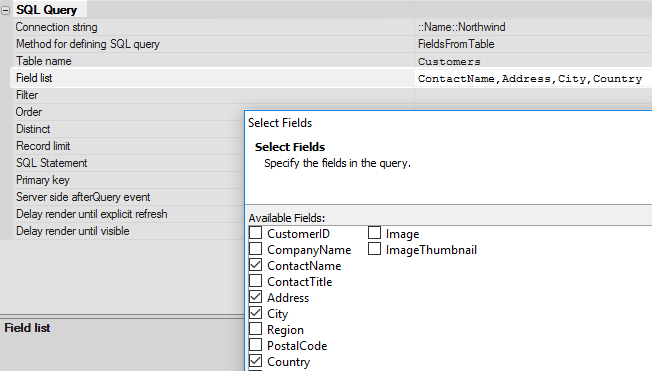This screenshot has height=371, width=652.
Task: Click the Select Fields dialog title
Action: [280, 123]
